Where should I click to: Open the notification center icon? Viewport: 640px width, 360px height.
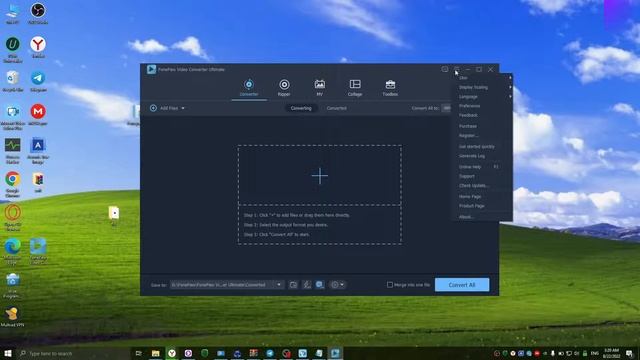pos(629,353)
